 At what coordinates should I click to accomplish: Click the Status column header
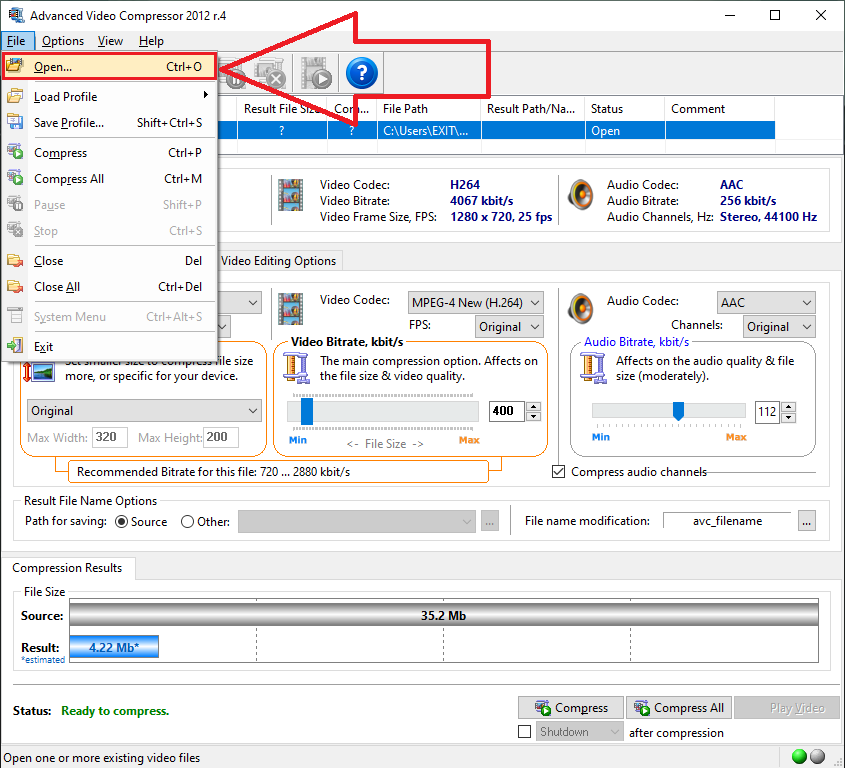pyautogui.click(x=625, y=109)
